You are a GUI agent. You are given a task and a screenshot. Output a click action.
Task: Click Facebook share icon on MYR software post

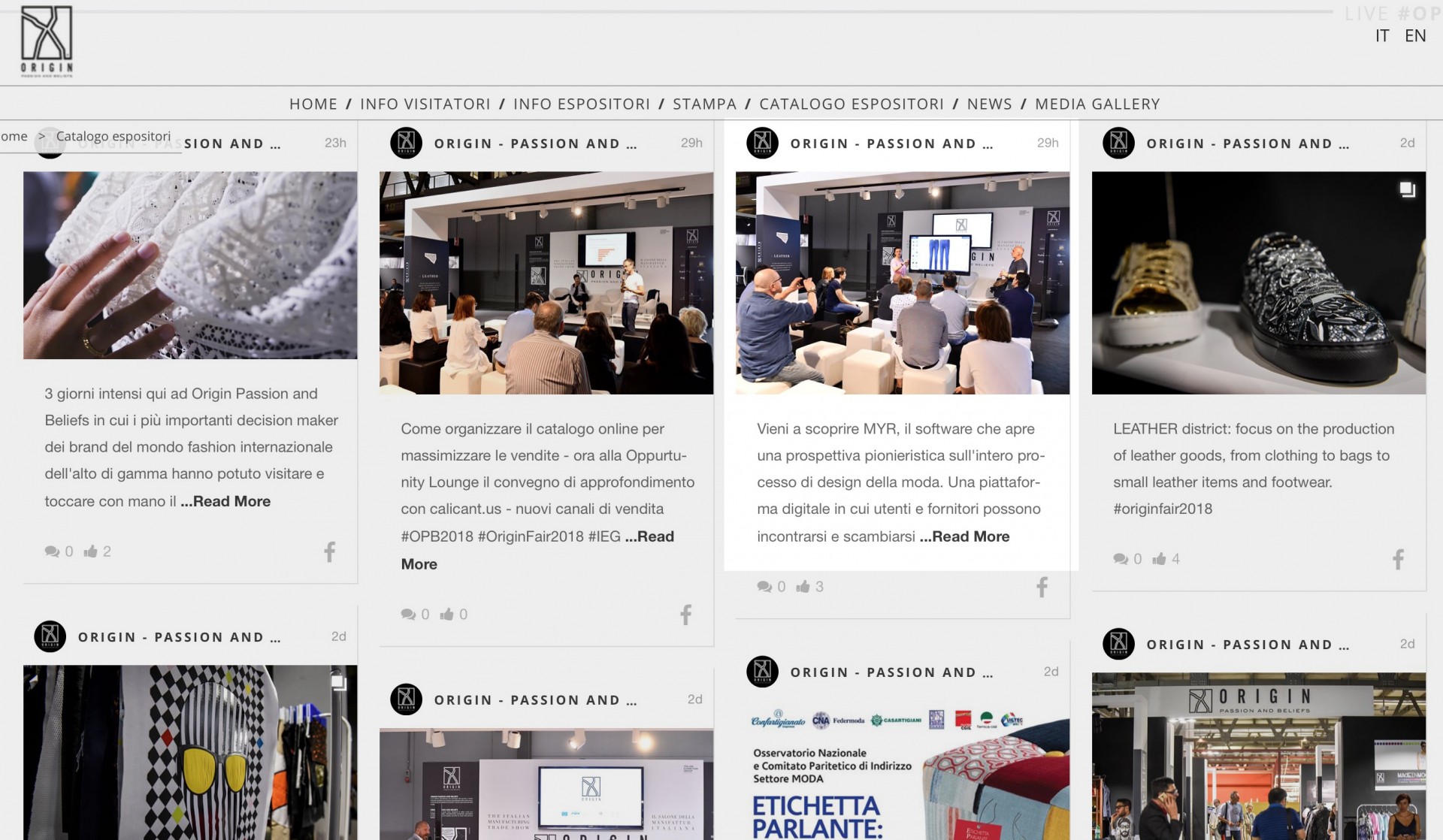tap(1042, 587)
